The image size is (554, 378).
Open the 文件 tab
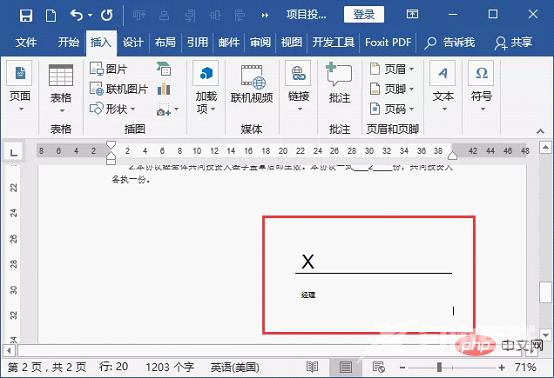pos(26,42)
